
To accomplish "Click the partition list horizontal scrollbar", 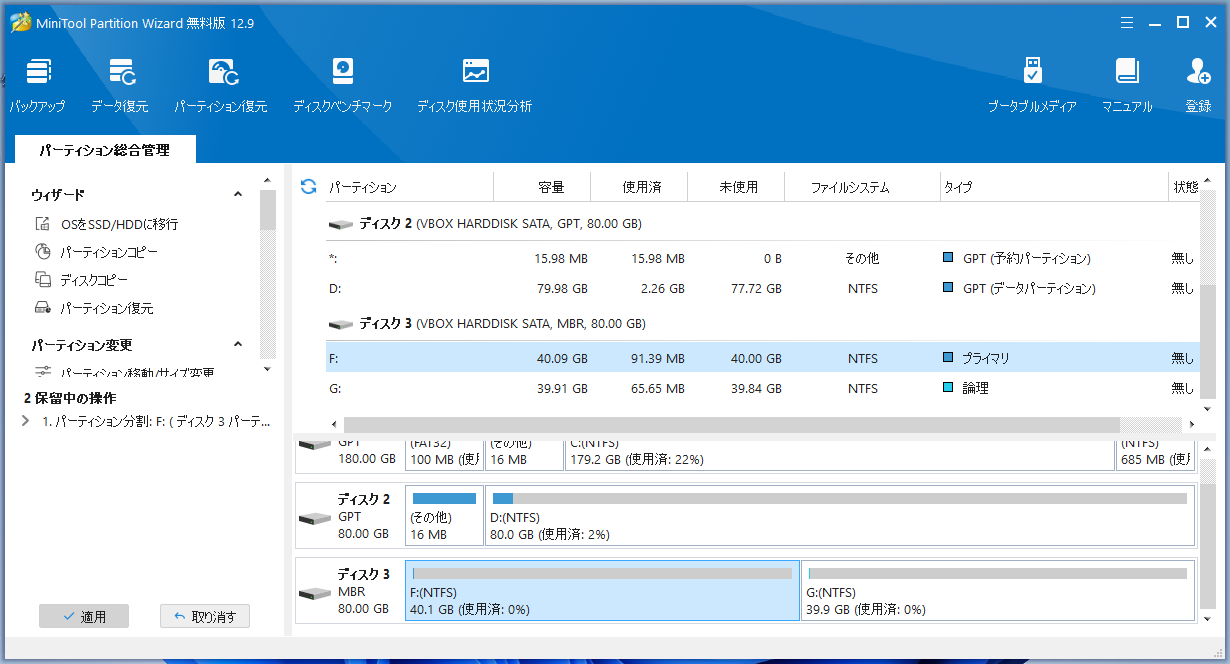I will pyautogui.click(x=732, y=425).
